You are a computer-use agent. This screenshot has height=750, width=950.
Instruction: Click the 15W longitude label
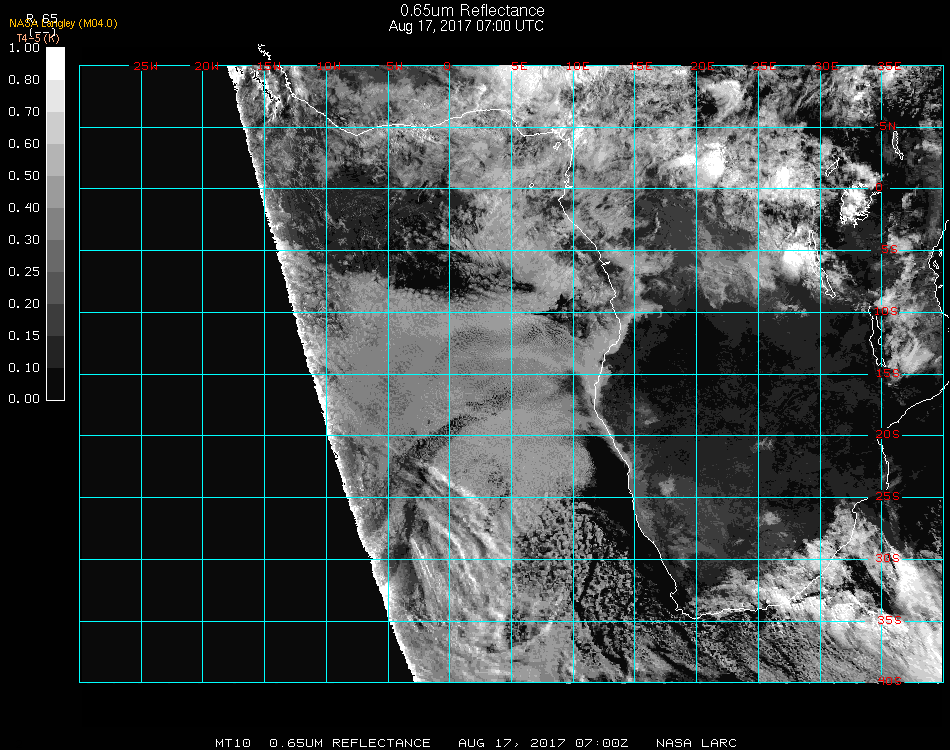pyautogui.click(x=269, y=66)
